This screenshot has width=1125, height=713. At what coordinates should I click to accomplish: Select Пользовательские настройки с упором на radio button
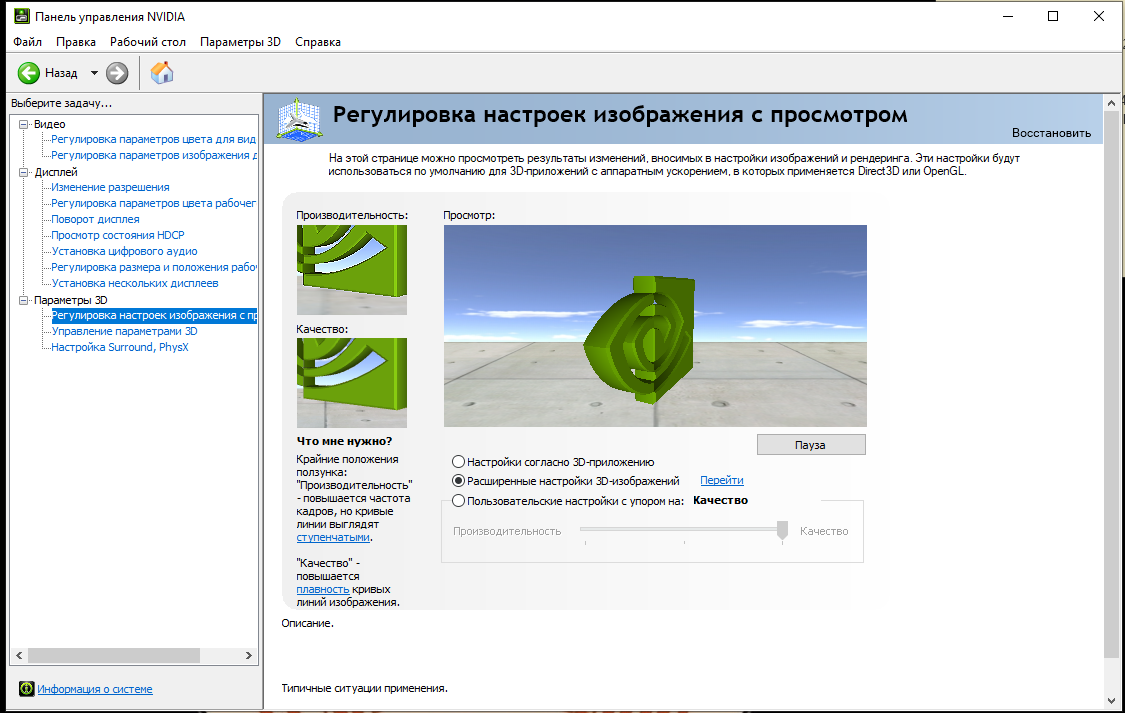[458, 501]
